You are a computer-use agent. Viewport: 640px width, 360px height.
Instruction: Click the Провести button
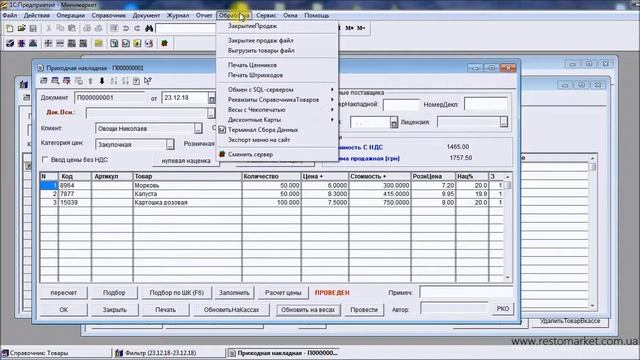(x=364, y=310)
